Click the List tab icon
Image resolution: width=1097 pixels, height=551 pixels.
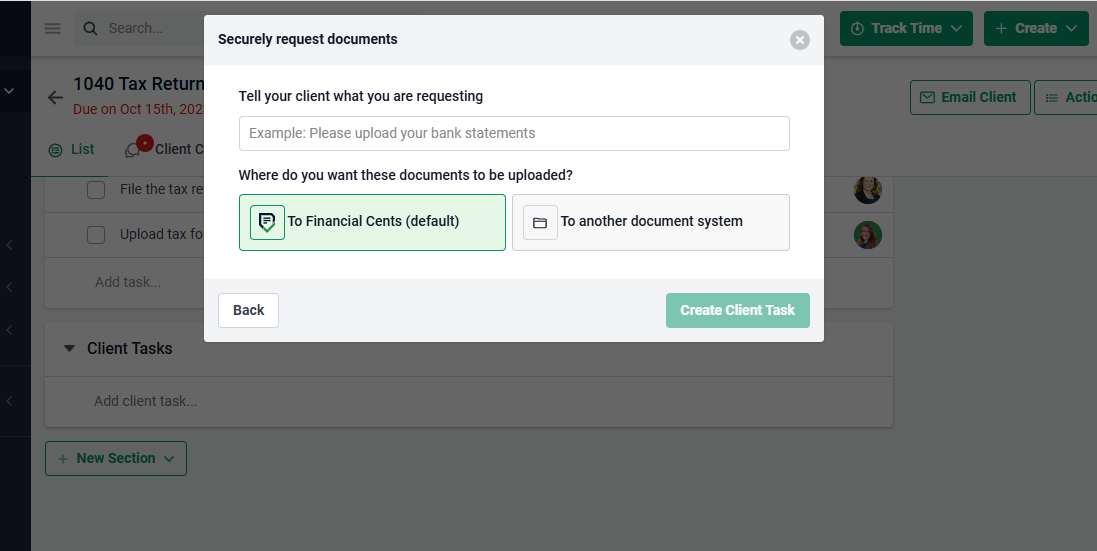coord(55,150)
